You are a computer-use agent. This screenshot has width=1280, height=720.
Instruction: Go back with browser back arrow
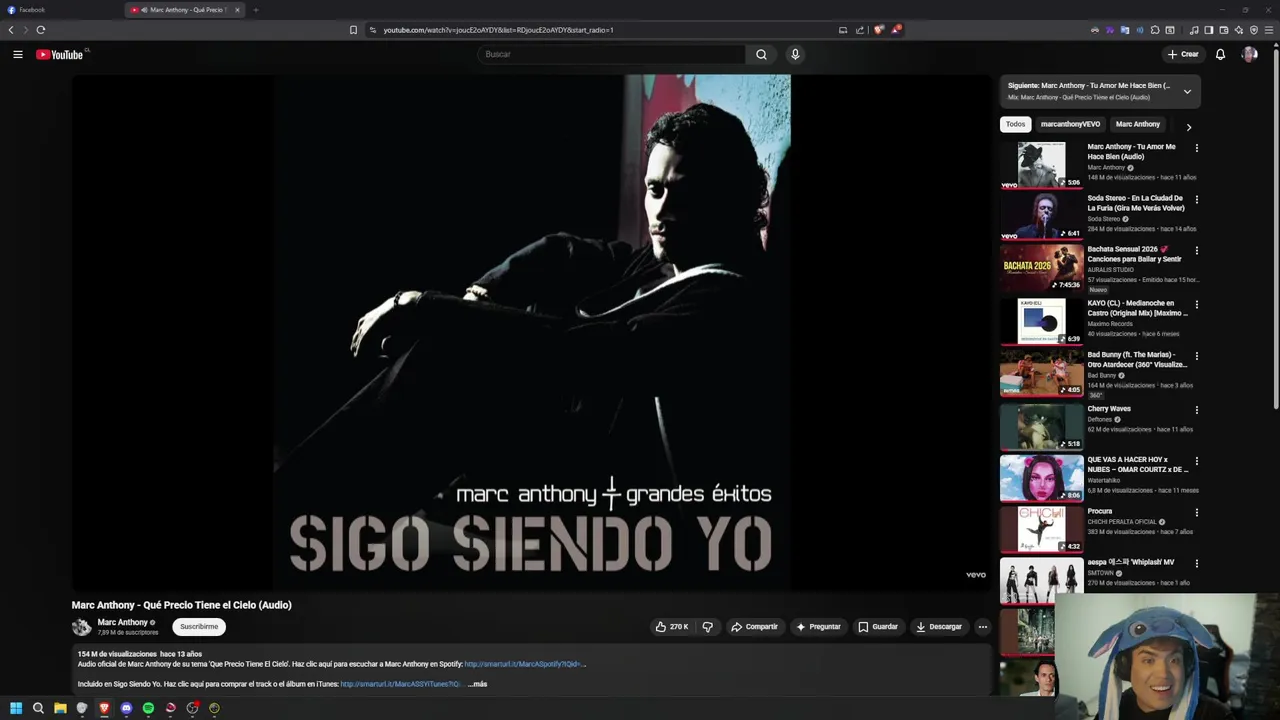11,30
